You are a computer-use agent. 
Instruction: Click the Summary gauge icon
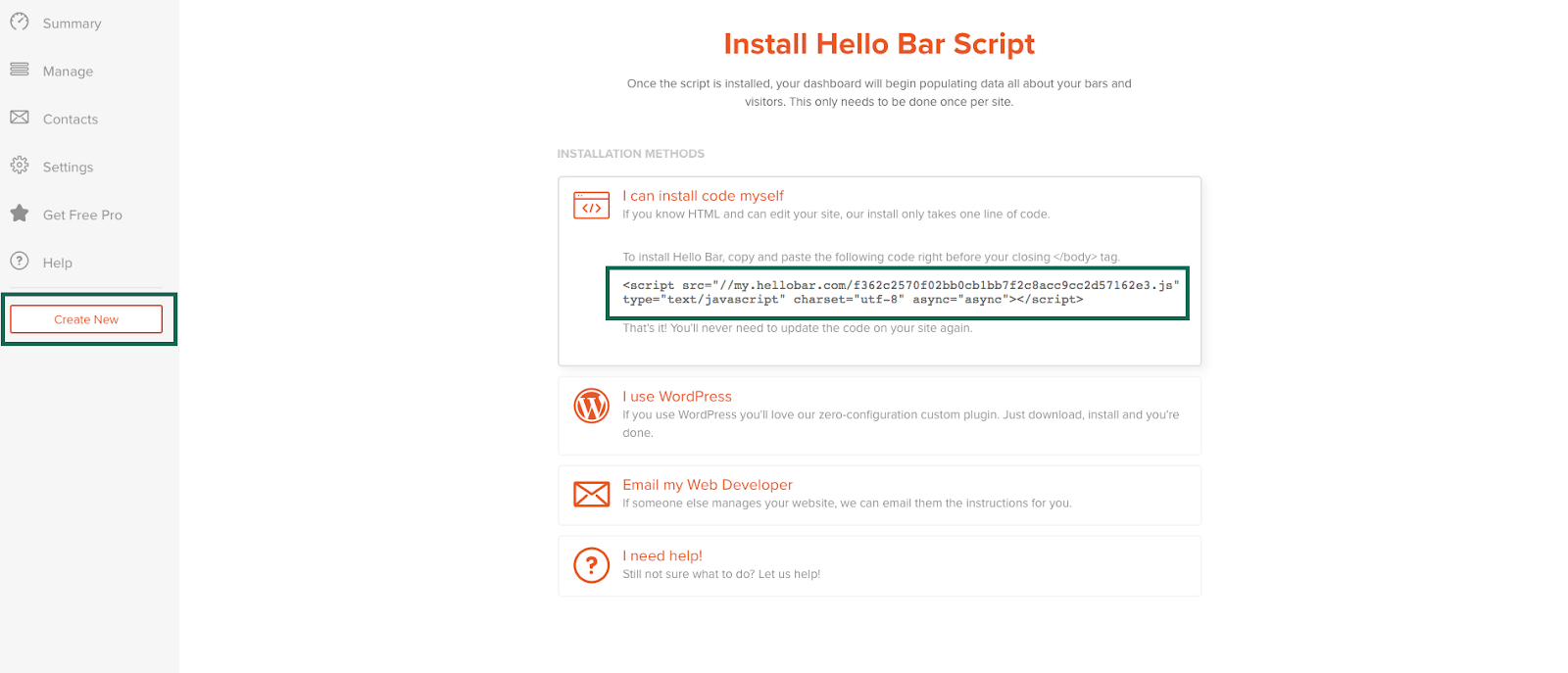[20, 22]
